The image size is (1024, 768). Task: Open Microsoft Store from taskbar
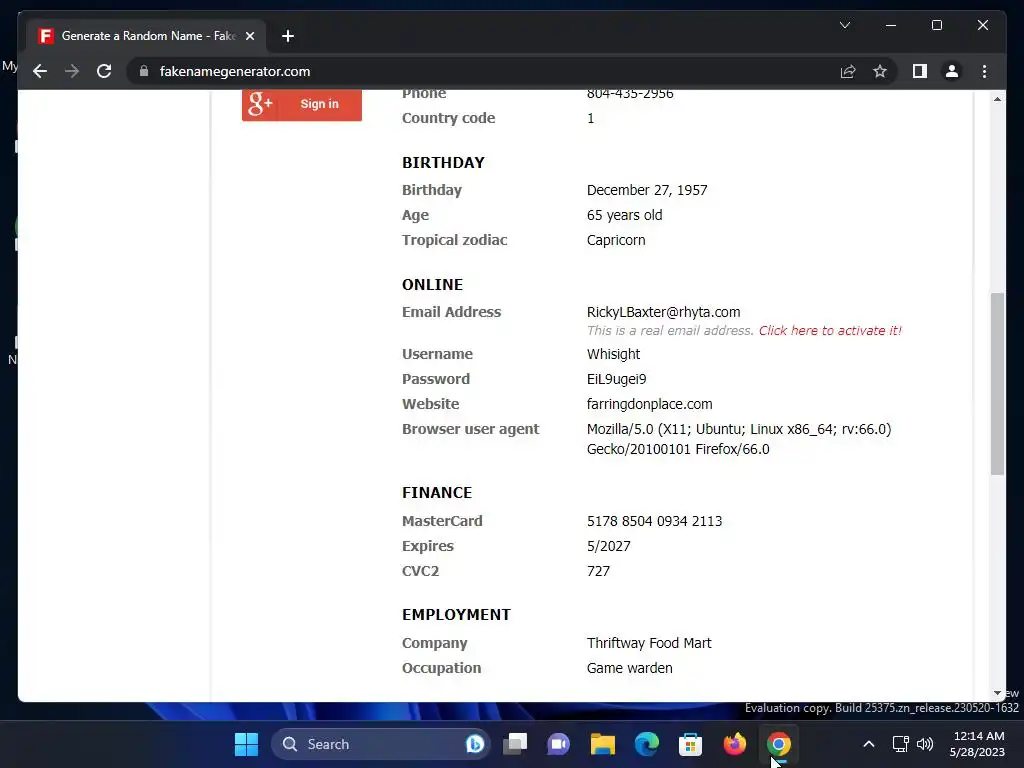690,744
